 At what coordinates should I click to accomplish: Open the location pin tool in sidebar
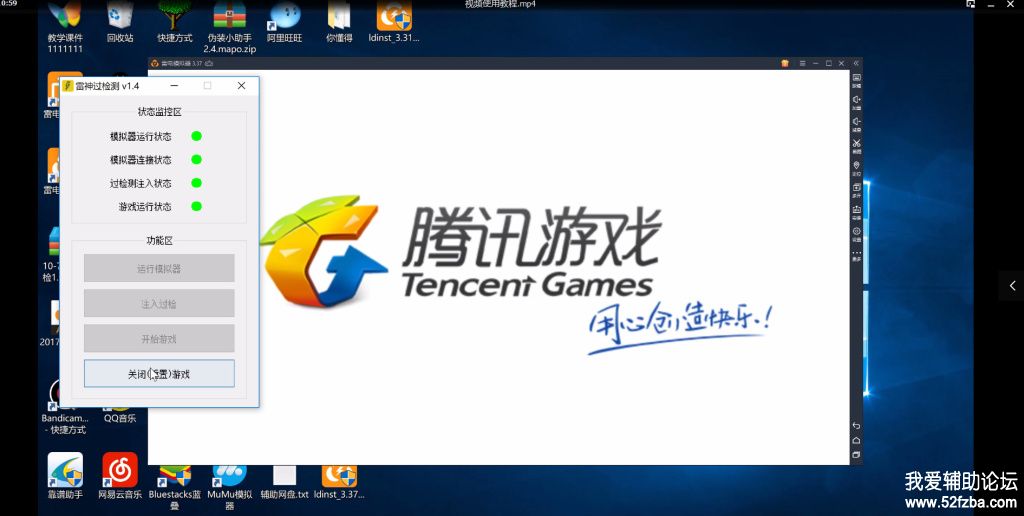pos(856,166)
